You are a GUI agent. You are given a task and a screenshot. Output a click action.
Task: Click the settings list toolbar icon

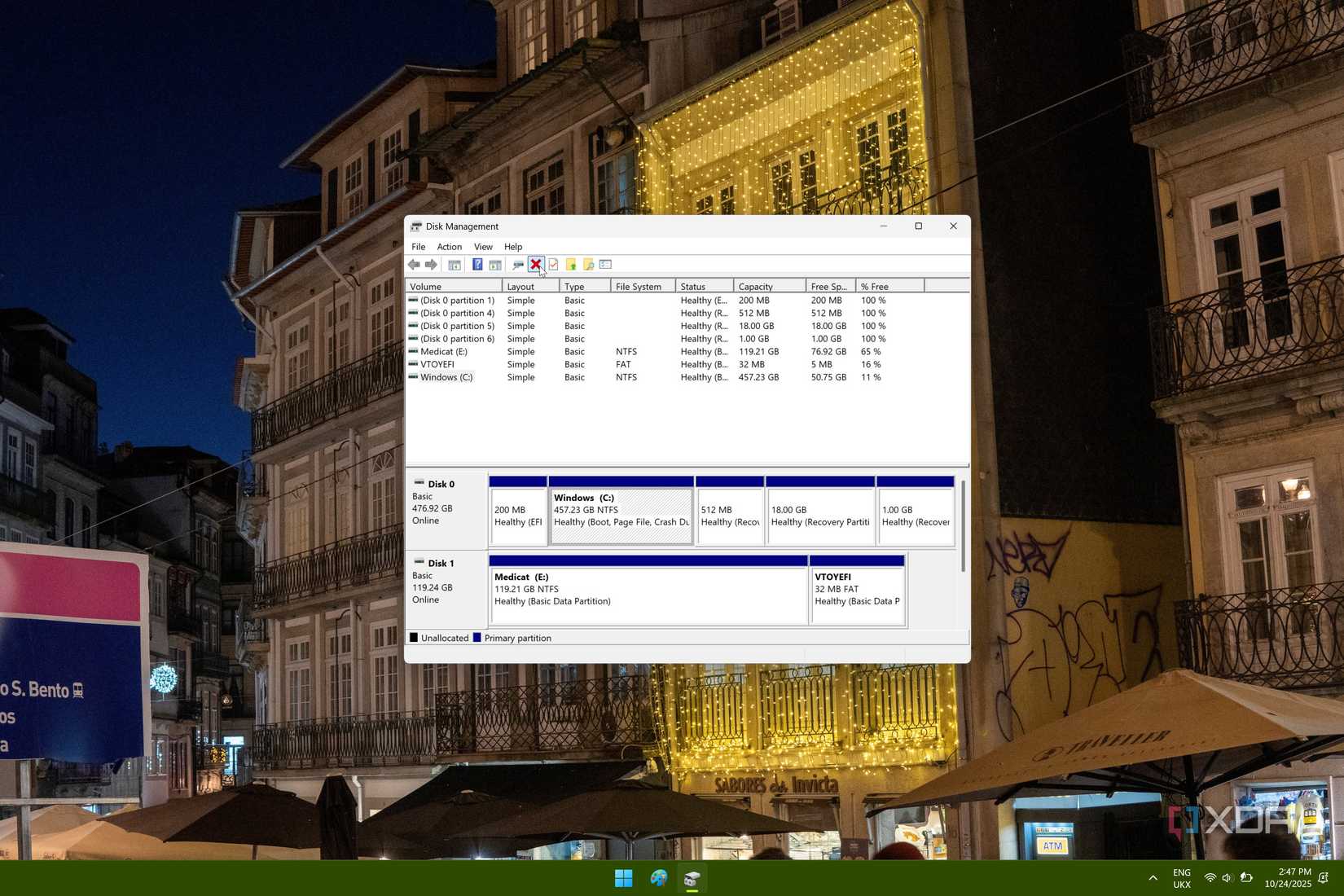[605, 265]
